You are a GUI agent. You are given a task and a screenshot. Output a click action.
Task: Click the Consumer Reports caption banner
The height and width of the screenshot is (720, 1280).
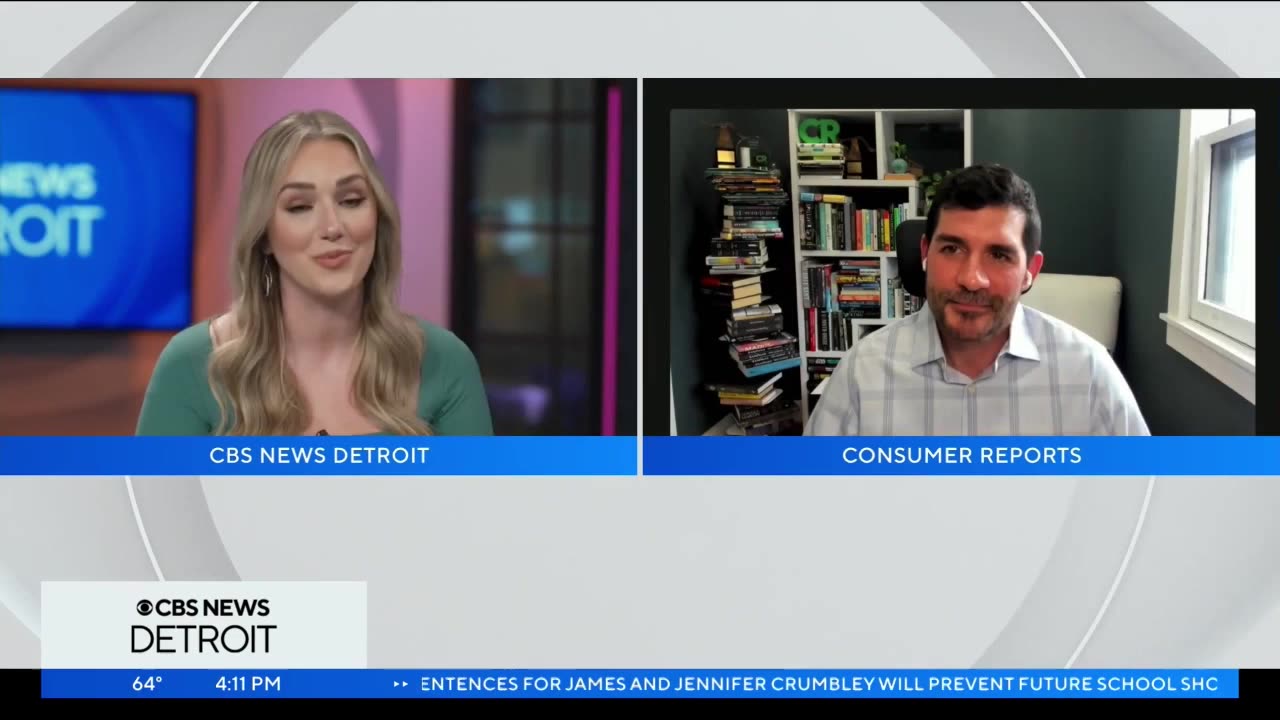point(961,455)
